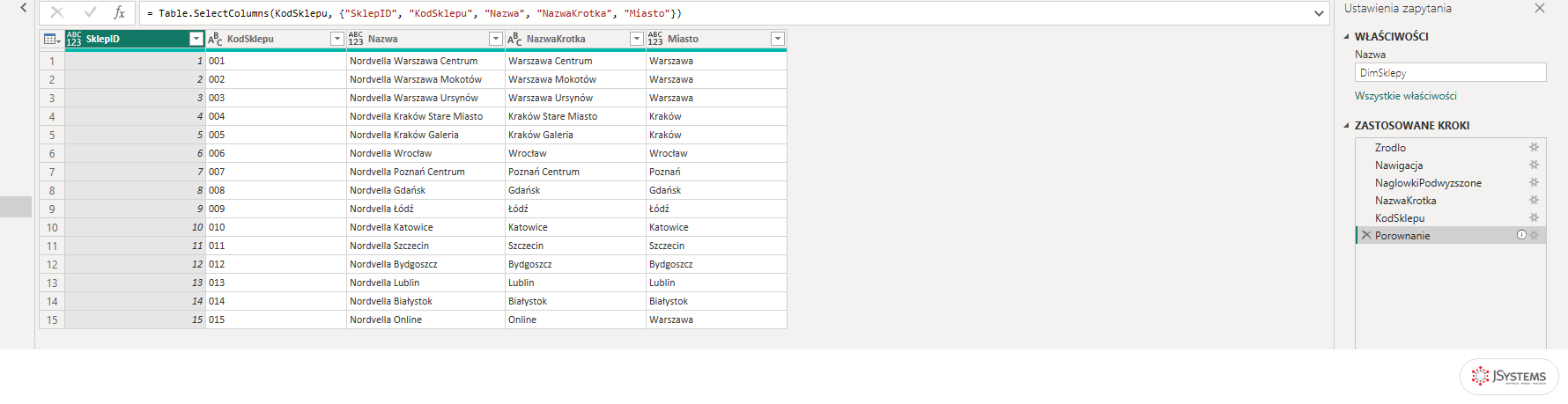This screenshot has width=1568, height=404.
Task: Delete the Porownanie step with X
Action: [1366, 235]
